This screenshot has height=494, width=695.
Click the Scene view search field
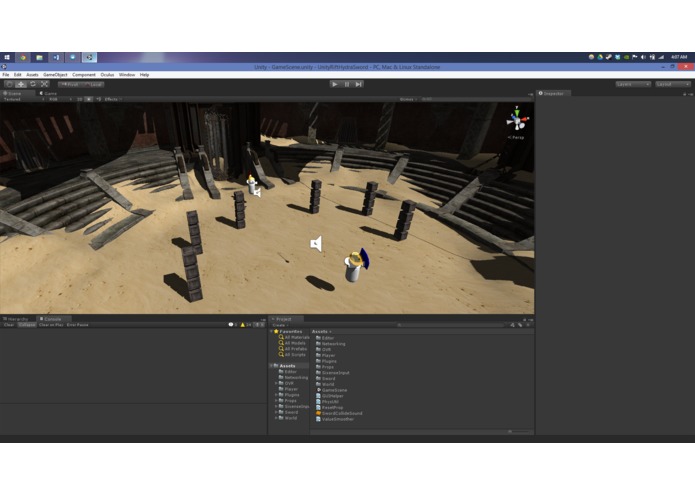point(475,99)
